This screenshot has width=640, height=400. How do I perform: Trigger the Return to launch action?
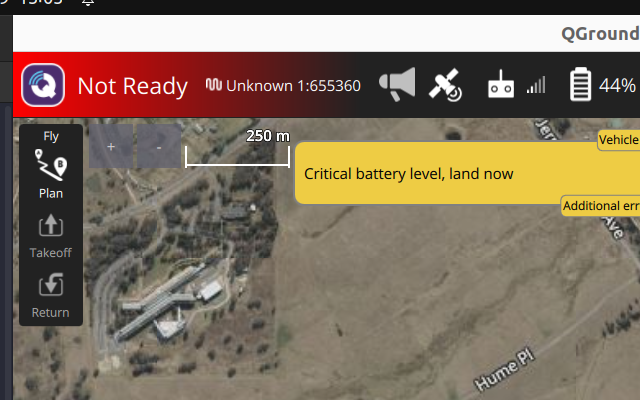tap(51, 296)
